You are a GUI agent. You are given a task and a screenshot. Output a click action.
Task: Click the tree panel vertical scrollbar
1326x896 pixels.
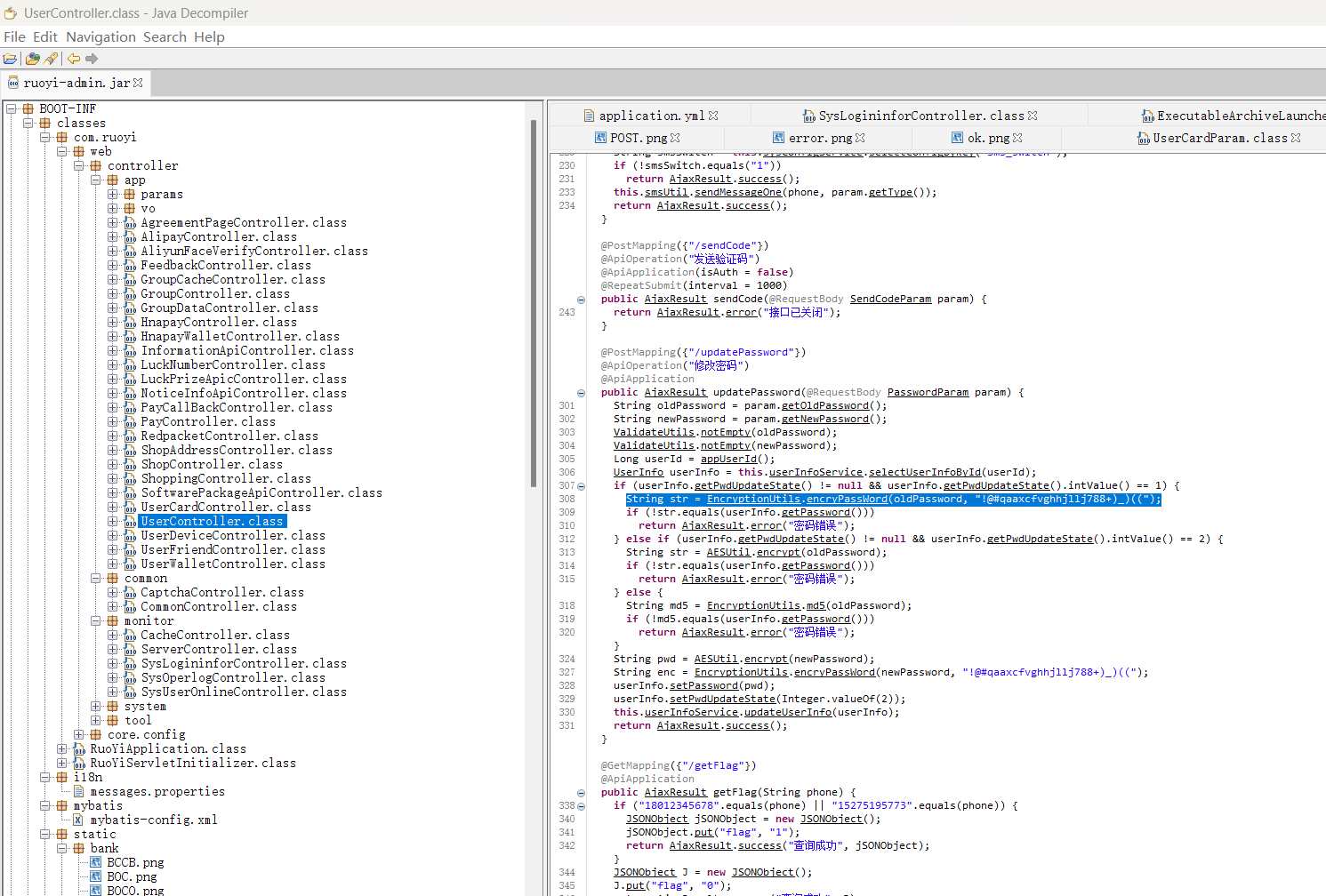(534, 302)
